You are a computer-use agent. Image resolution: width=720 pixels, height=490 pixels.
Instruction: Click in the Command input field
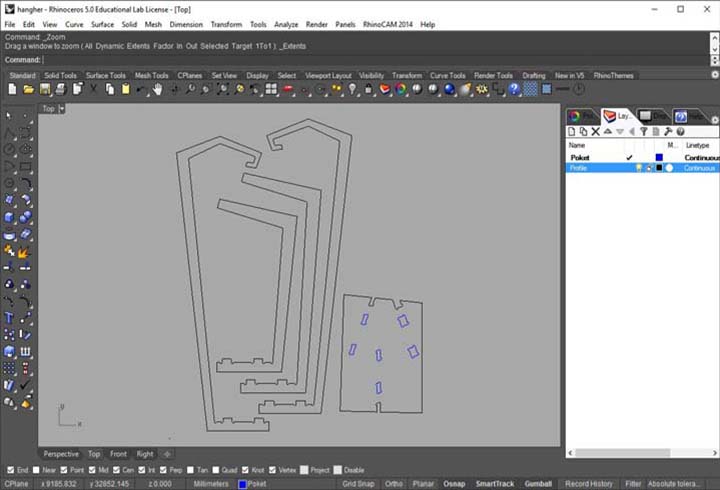[x=376, y=60]
